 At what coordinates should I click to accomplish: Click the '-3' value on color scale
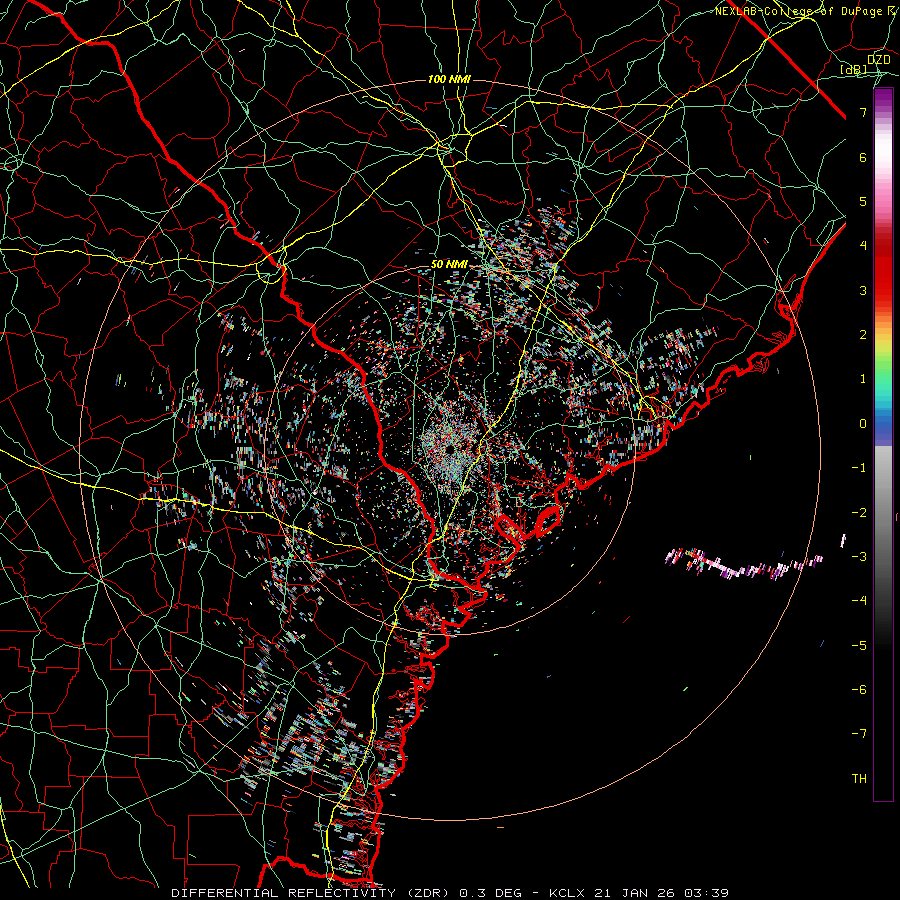[859, 556]
